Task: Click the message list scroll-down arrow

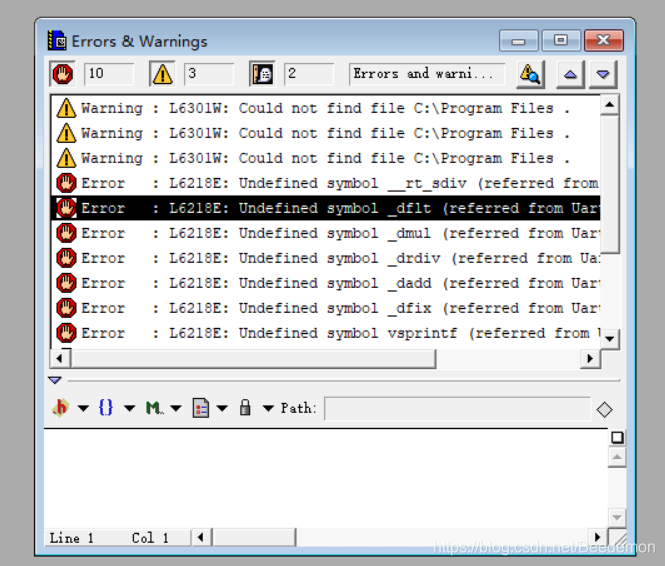Action: [610, 338]
